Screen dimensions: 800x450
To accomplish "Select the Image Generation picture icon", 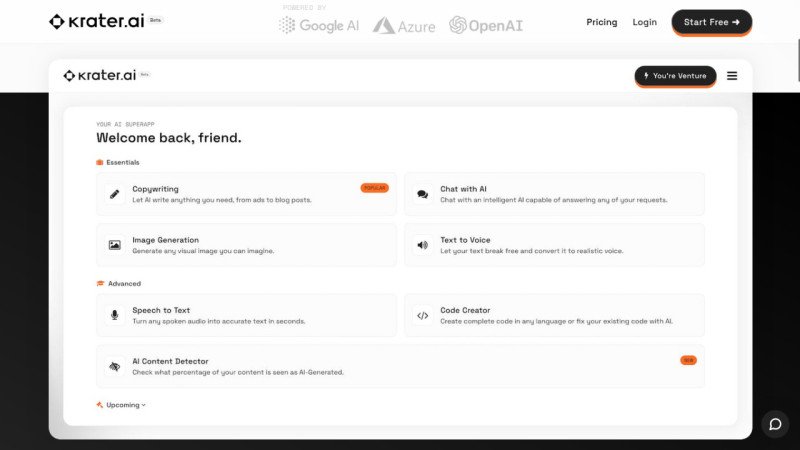I will pos(115,245).
